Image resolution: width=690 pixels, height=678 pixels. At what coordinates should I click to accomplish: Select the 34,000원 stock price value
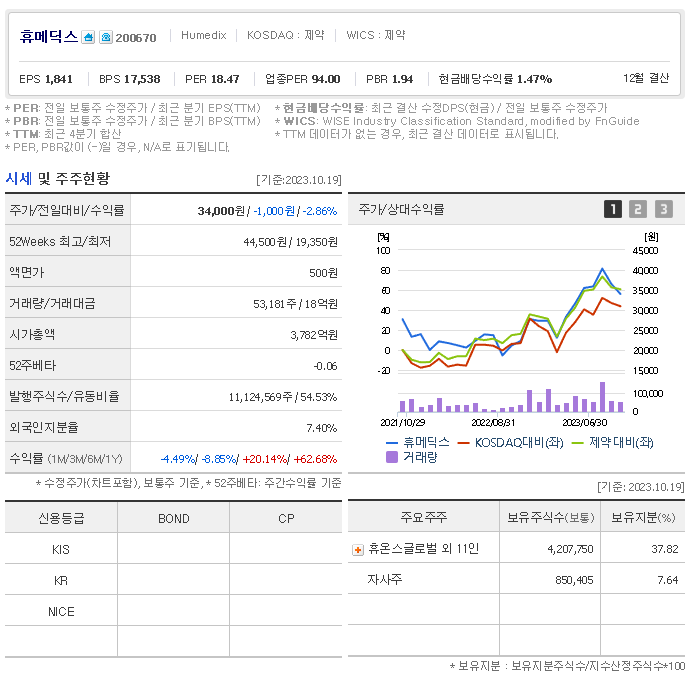pyautogui.click(x=221, y=211)
